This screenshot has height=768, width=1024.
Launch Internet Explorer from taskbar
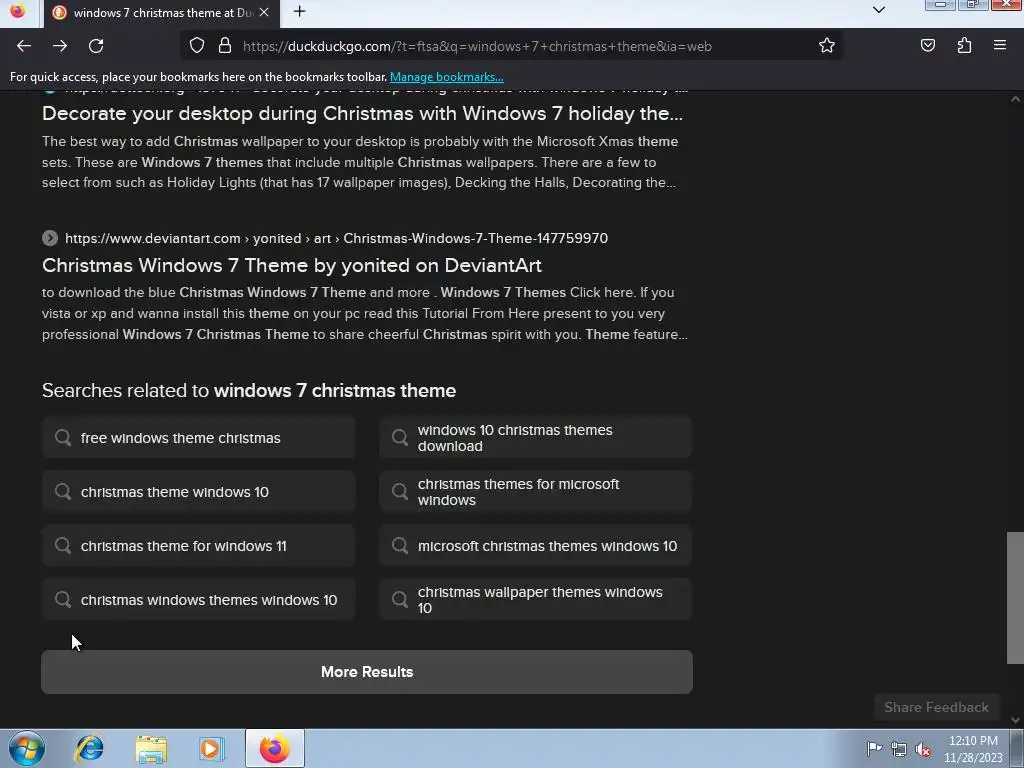tap(89, 748)
